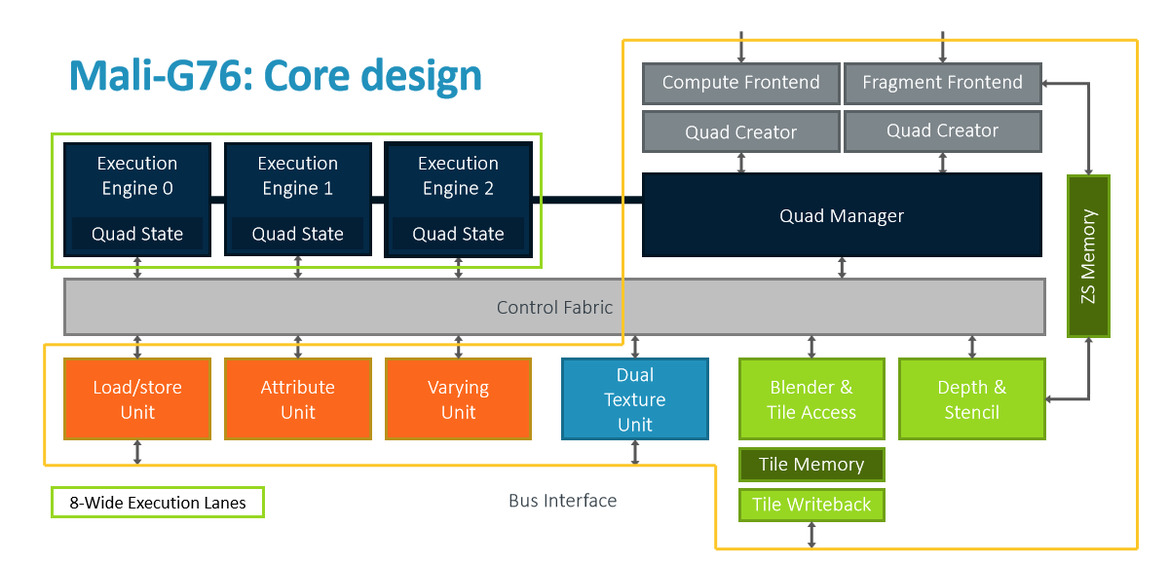Click Quad State under Execution Engine 1
Screen dimensions: 1169x565
tap(297, 234)
